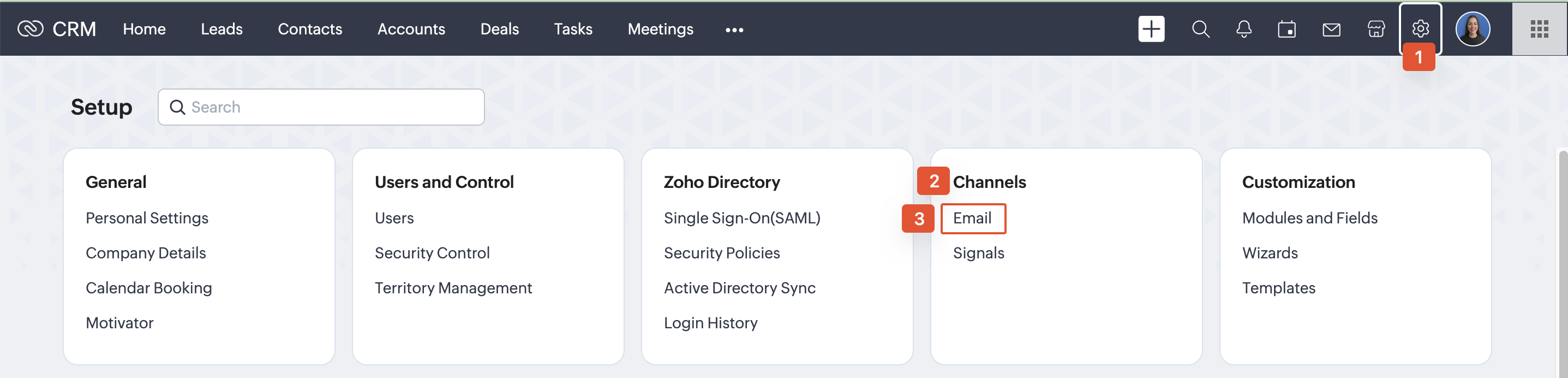Screen dimensions: 1568x378
Task: Switch to the Deals module tab
Action: coord(499,28)
